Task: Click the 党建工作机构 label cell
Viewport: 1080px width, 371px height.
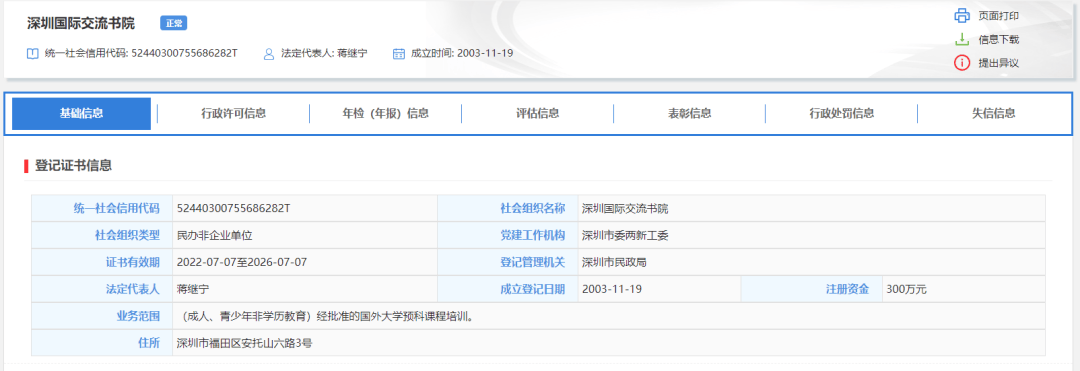Action: [508, 235]
